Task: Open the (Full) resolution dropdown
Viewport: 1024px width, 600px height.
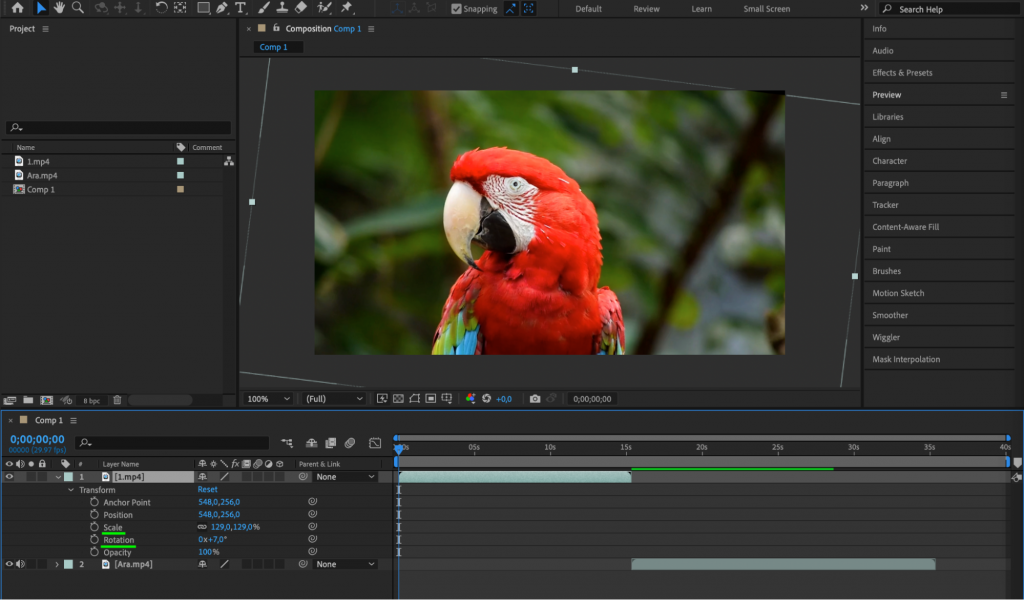Action: [x=334, y=398]
